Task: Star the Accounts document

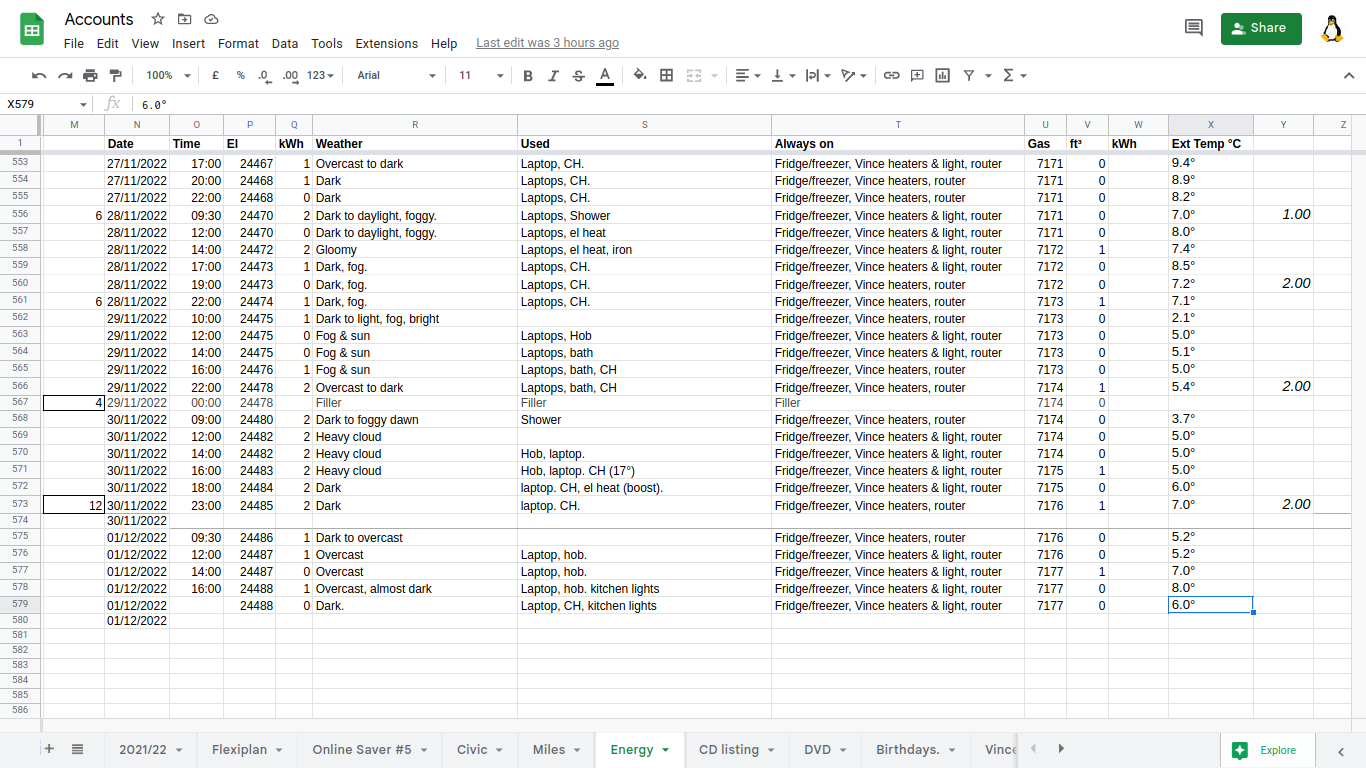Action: point(158,19)
